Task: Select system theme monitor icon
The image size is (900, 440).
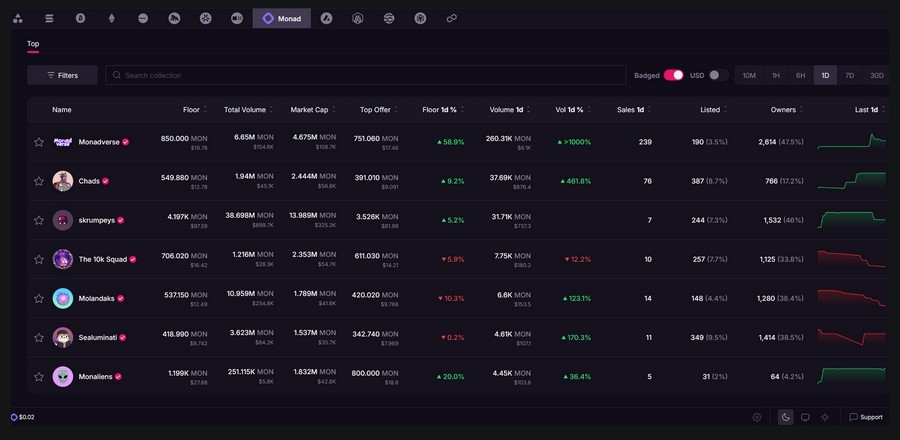Action: pos(805,417)
